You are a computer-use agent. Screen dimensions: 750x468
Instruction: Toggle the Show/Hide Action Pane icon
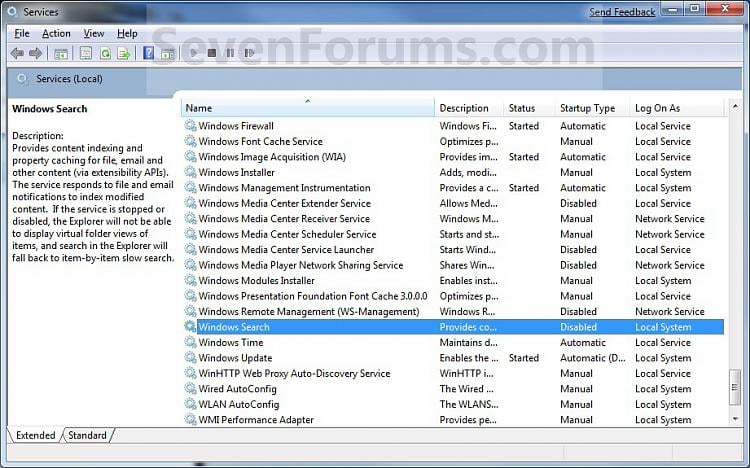[167, 54]
